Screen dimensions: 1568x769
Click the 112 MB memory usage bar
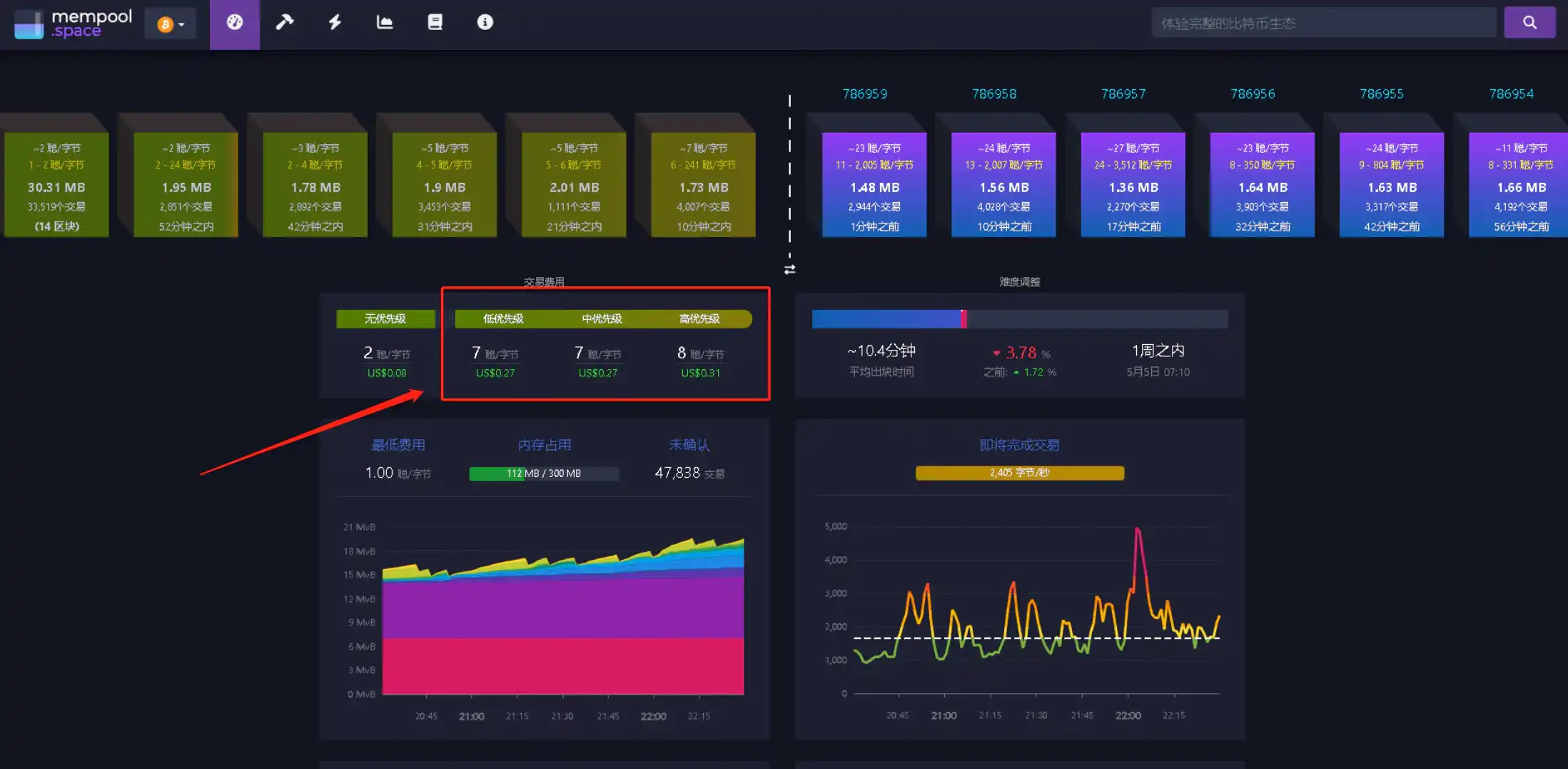(x=543, y=473)
